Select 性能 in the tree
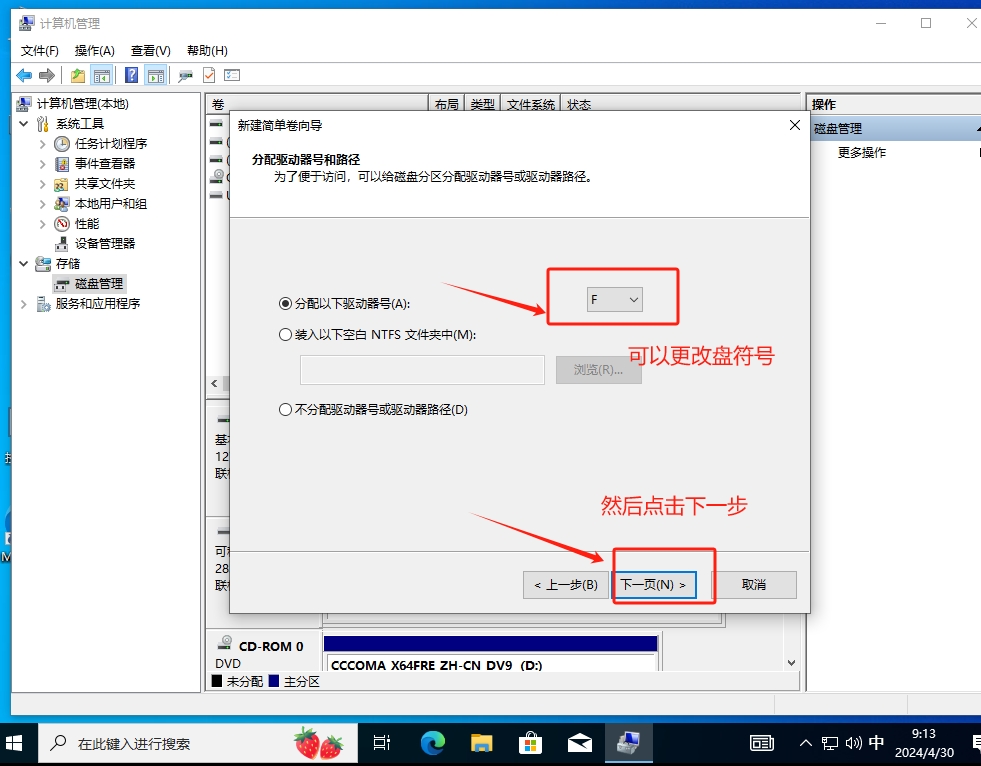Viewport: 981px width, 766px height. click(x=87, y=223)
